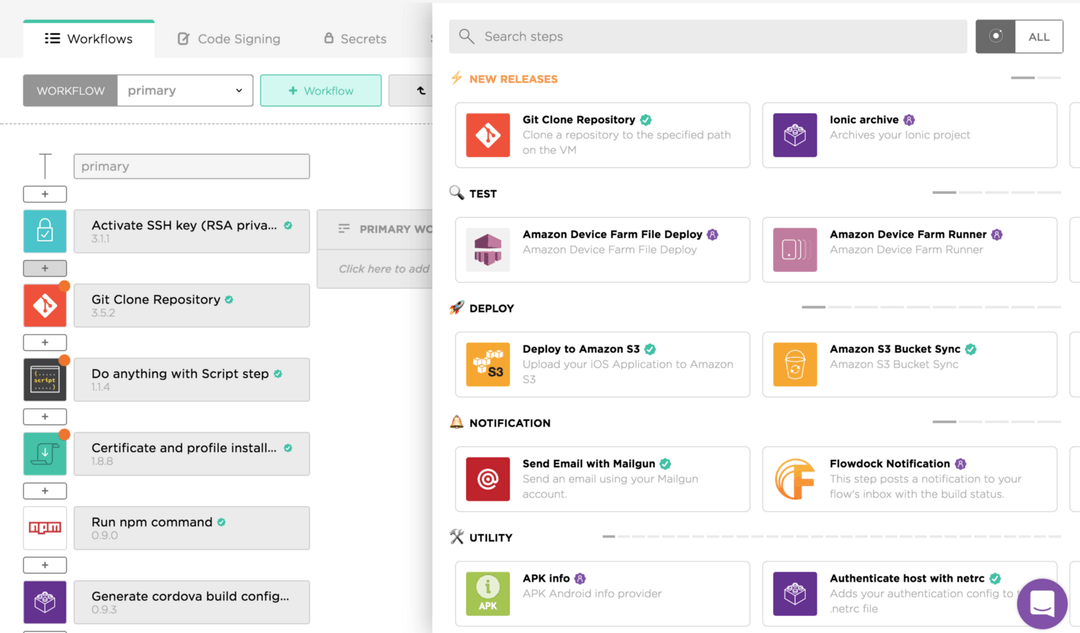
Task: Add the Amazon S3 Bucket Sync card
Action: 910,364
